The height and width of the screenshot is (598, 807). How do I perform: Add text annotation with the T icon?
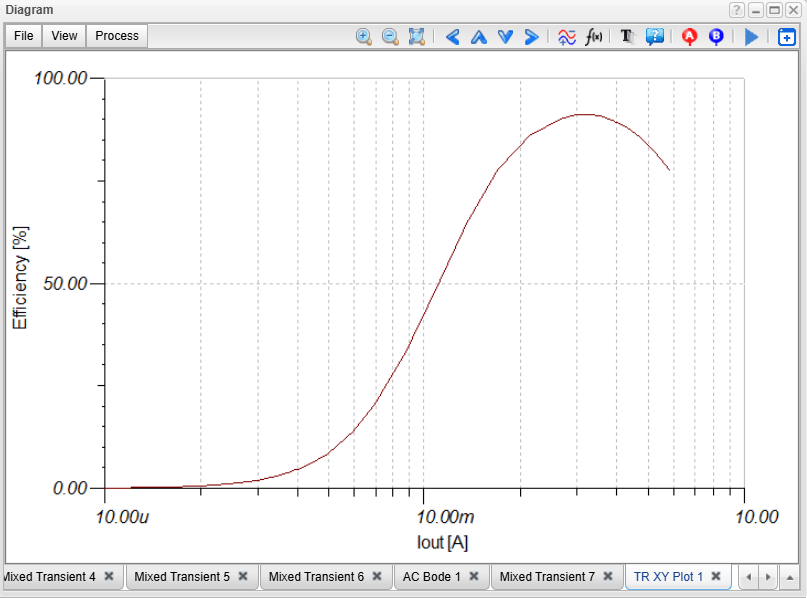click(627, 37)
